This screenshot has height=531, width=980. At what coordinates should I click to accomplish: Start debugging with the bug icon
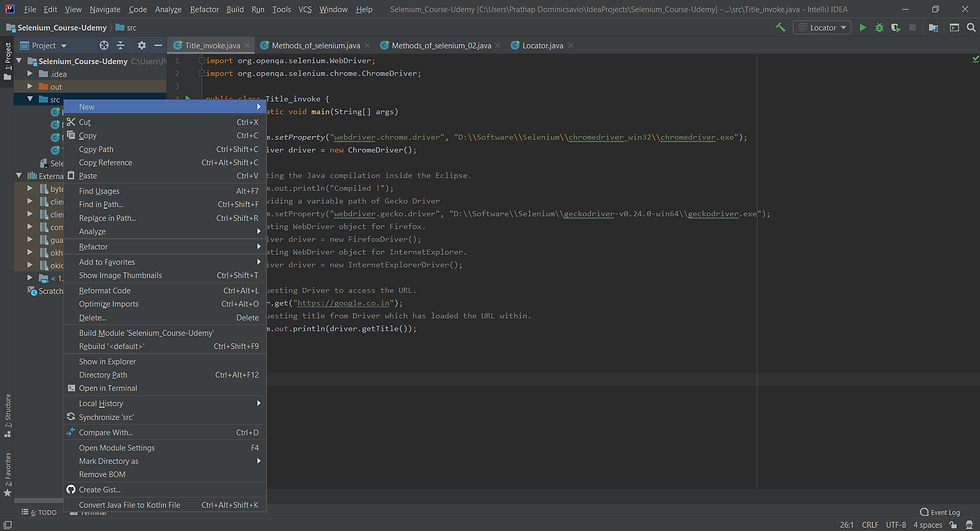(879, 27)
